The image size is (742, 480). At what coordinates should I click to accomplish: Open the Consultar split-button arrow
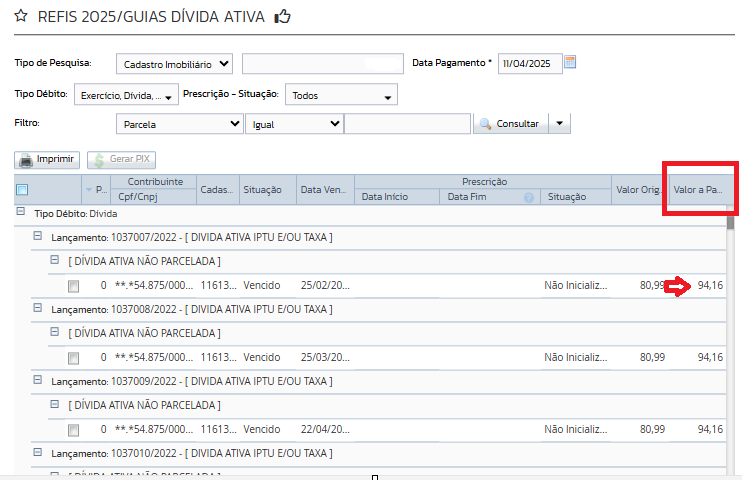pyautogui.click(x=560, y=124)
